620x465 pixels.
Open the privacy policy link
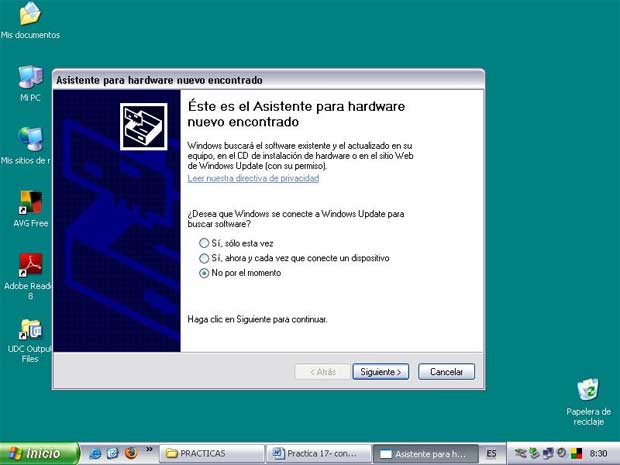click(253, 178)
